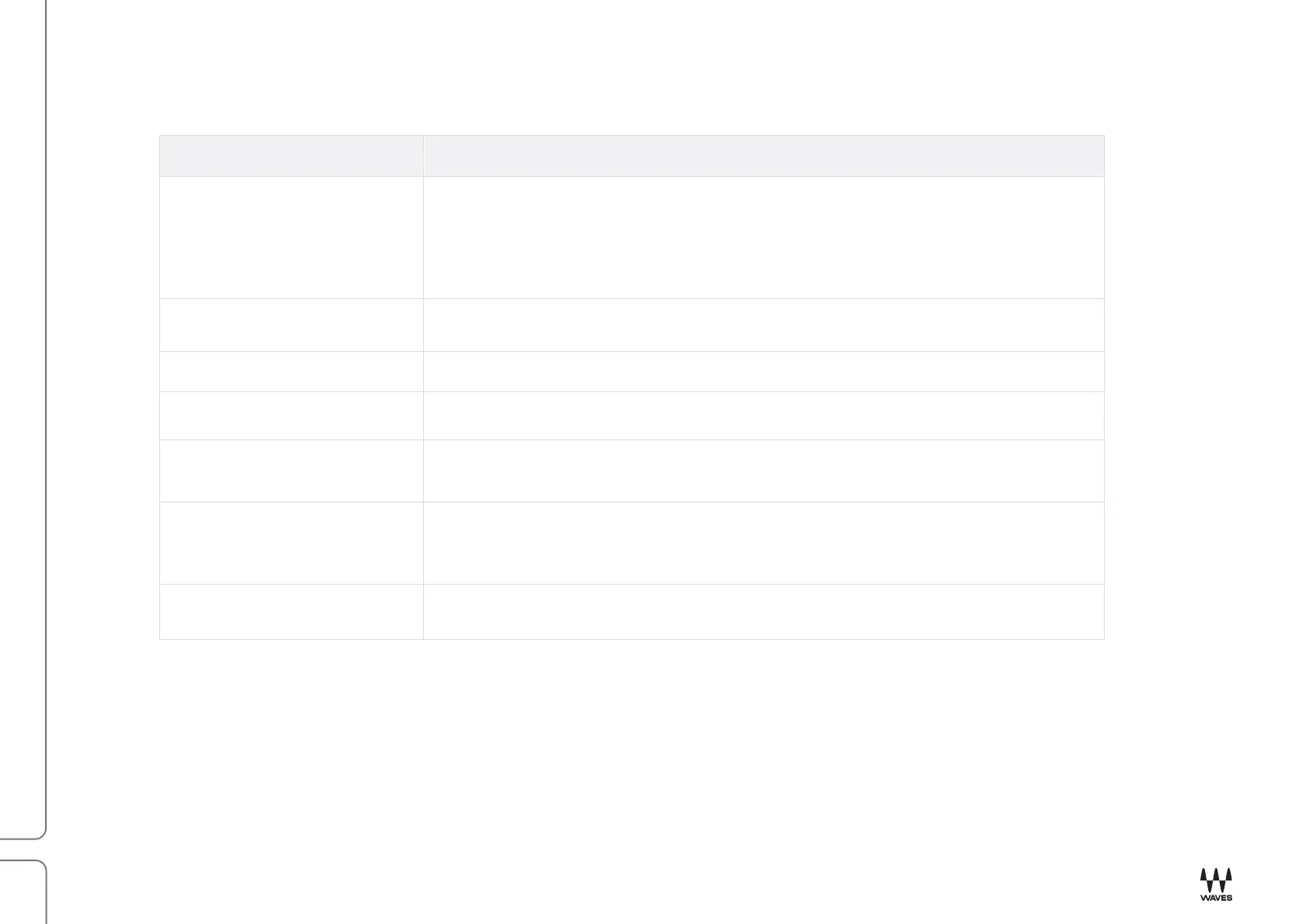Click the last table row's left cell

(x=291, y=612)
